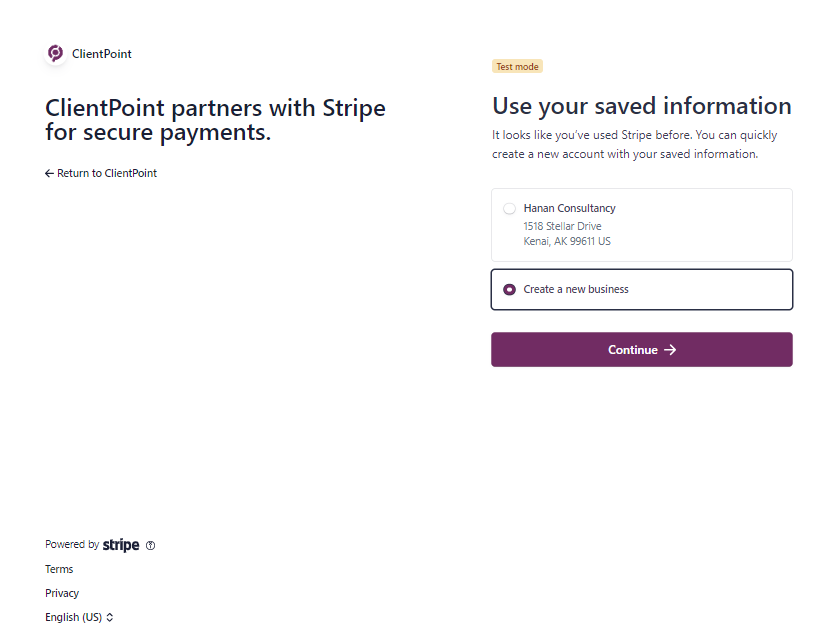Click the Test mode badge
Viewport: 827px width, 637px height.
pos(517,66)
